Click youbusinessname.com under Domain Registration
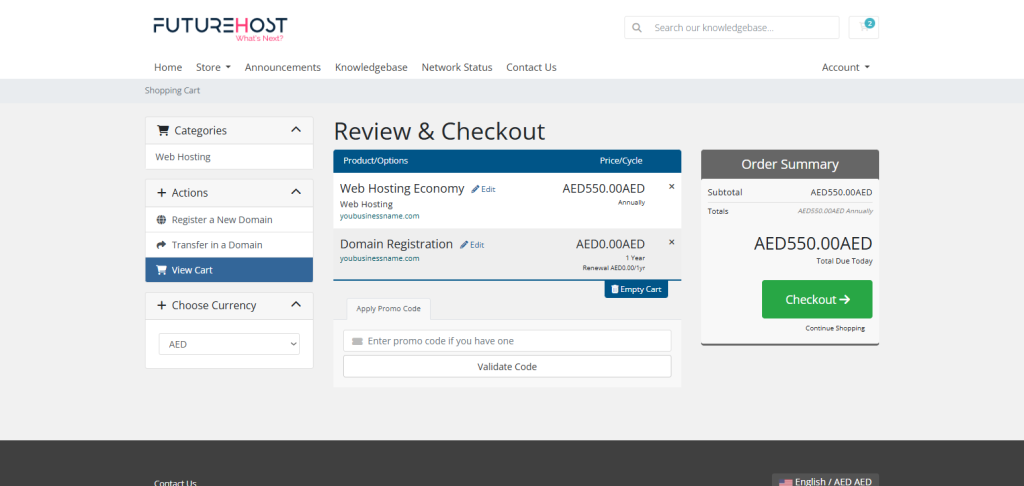Screen dimensions: 1024x486 coord(379,259)
